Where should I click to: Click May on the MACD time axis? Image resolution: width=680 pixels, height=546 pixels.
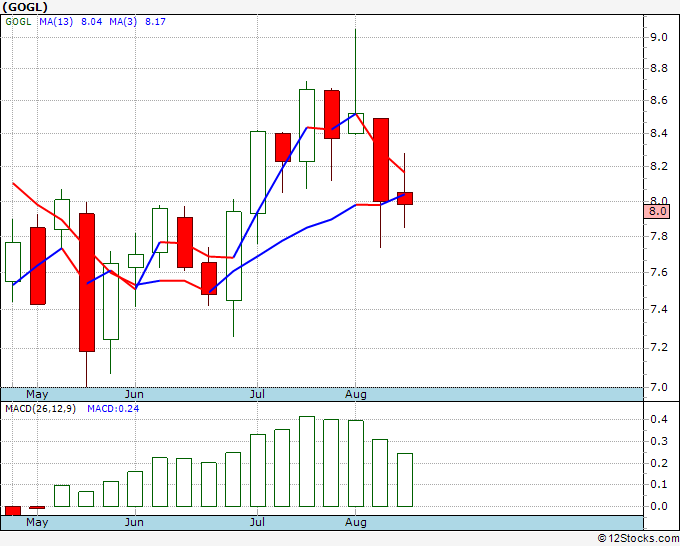click(x=37, y=522)
